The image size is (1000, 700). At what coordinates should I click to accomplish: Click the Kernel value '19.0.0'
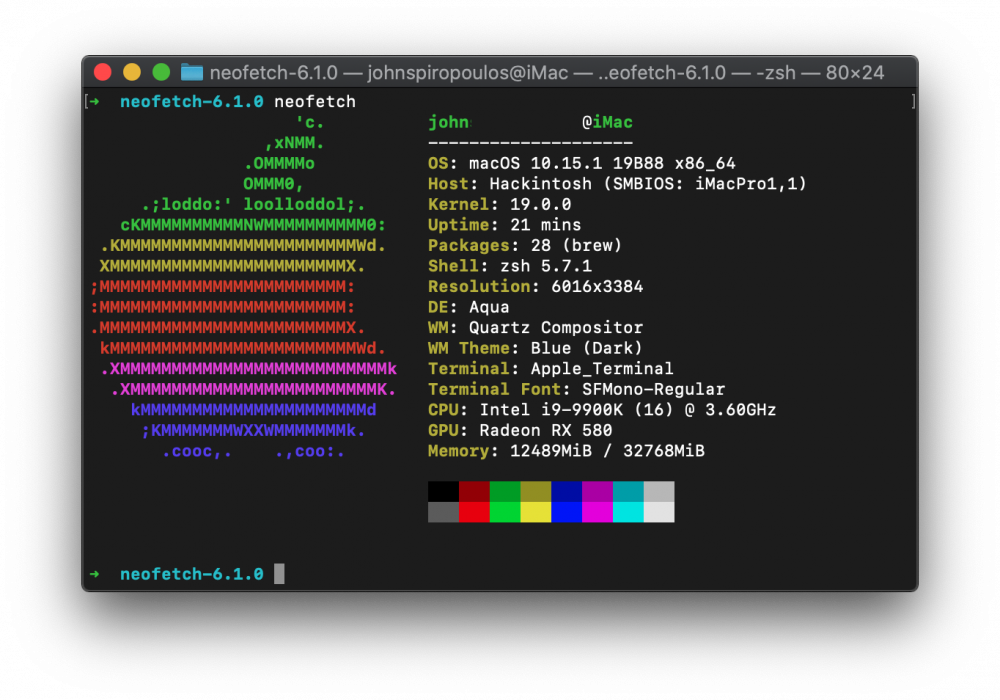pyautogui.click(x=541, y=205)
